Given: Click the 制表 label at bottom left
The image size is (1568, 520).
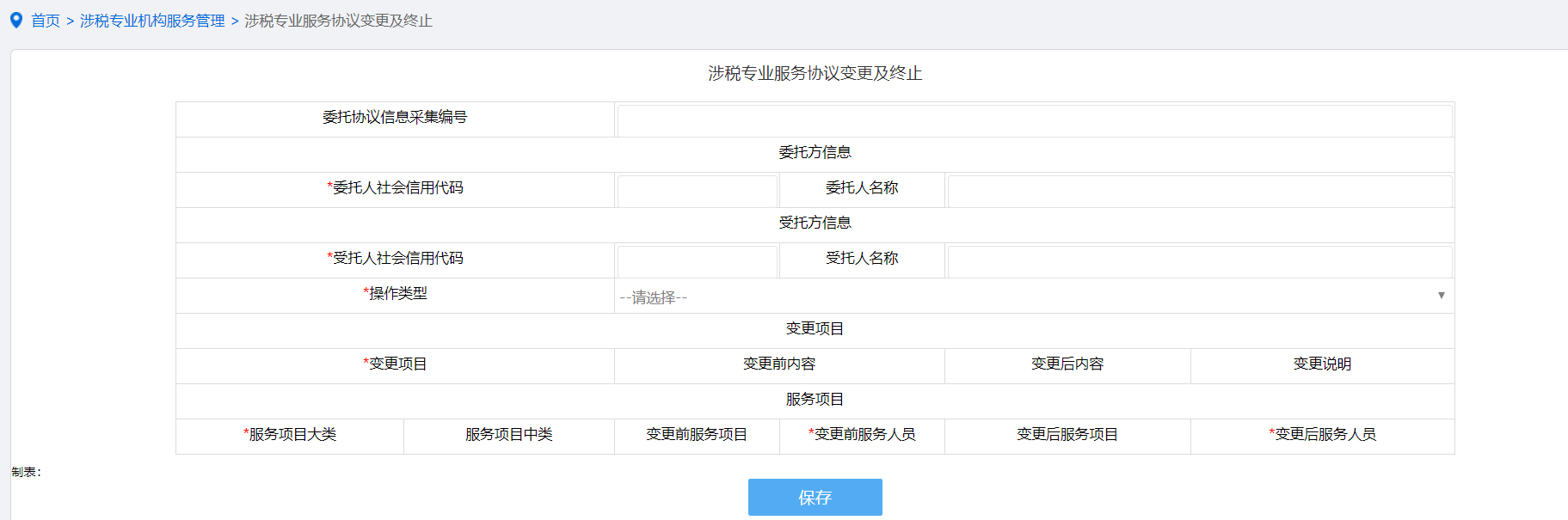Looking at the screenshot, I should click(27, 472).
